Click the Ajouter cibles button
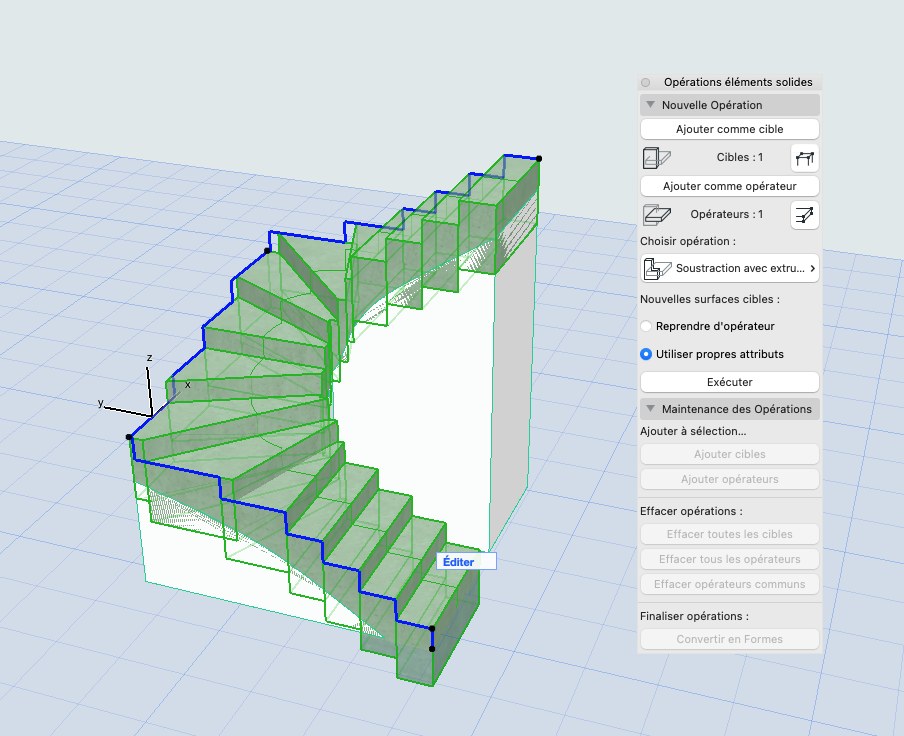The image size is (904, 736). coord(730,454)
